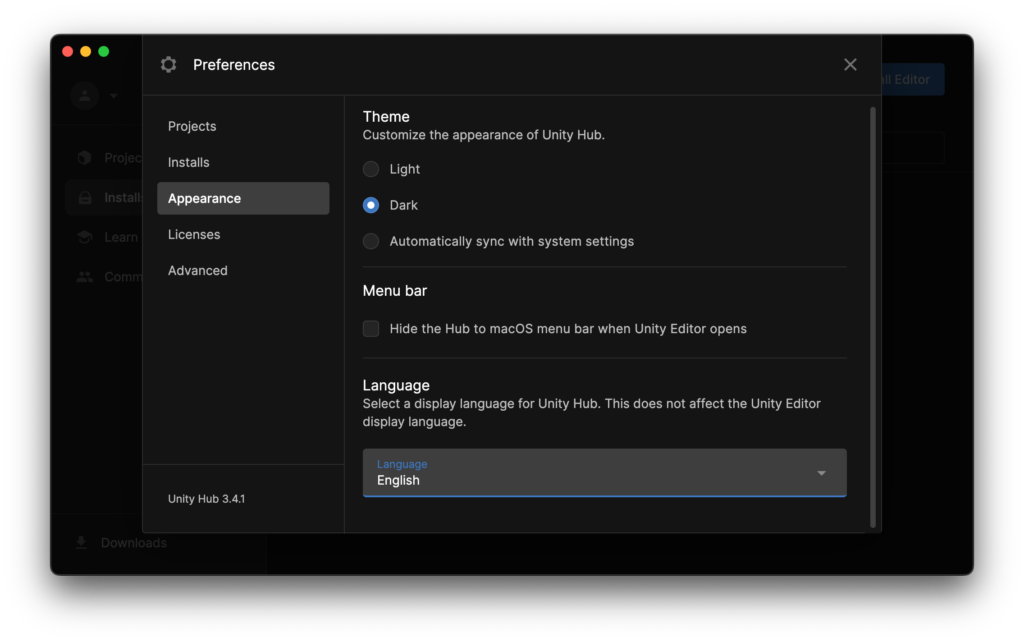Click the yellow minimize window button
The image size is (1024, 642).
click(x=86, y=52)
